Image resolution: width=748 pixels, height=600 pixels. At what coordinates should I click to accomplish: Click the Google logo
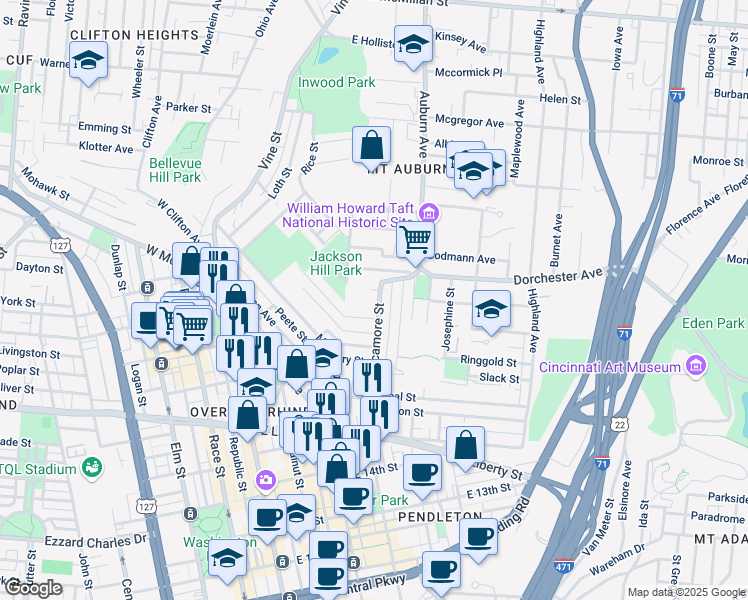33,589
